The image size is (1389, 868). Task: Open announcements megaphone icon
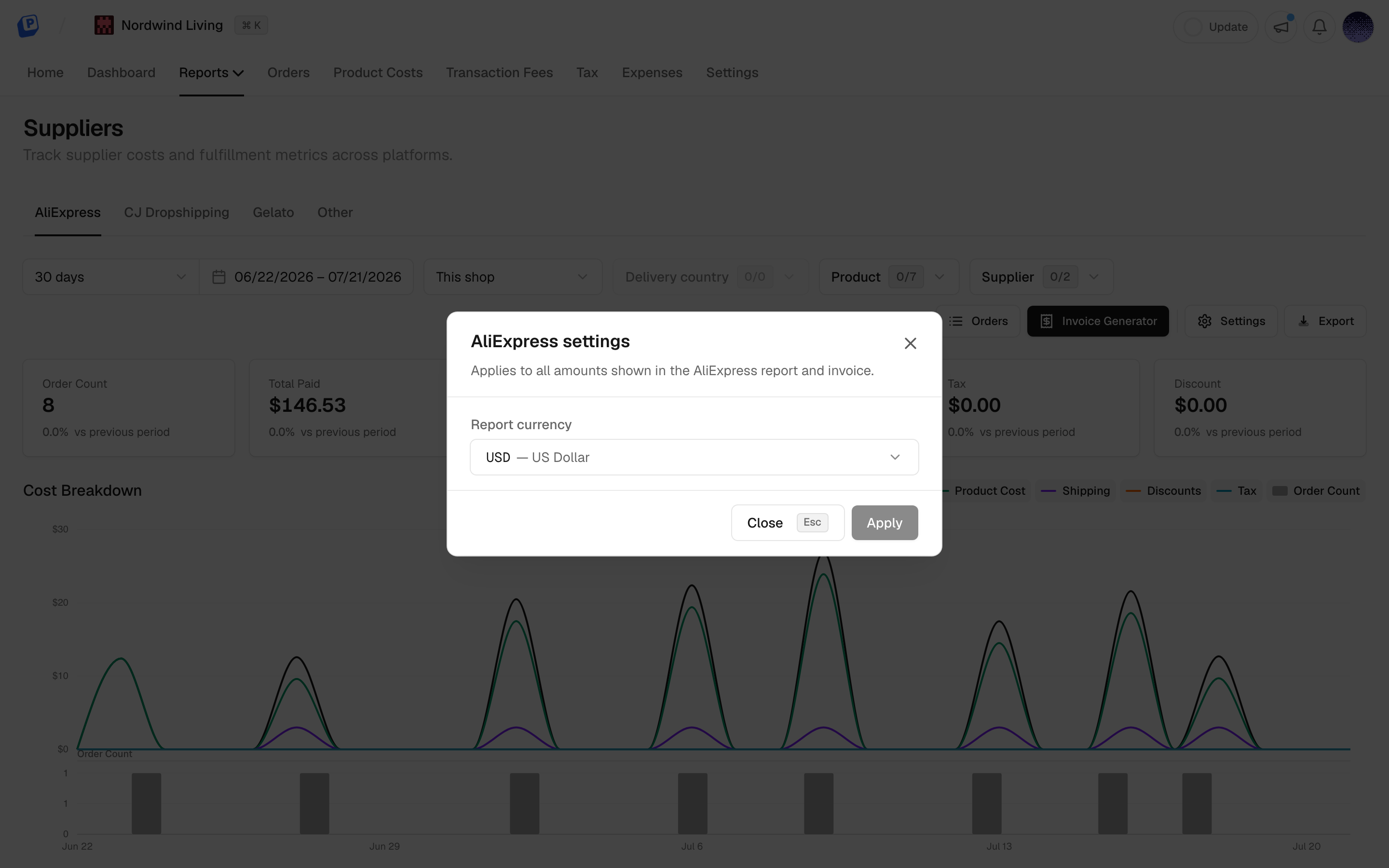1281,27
